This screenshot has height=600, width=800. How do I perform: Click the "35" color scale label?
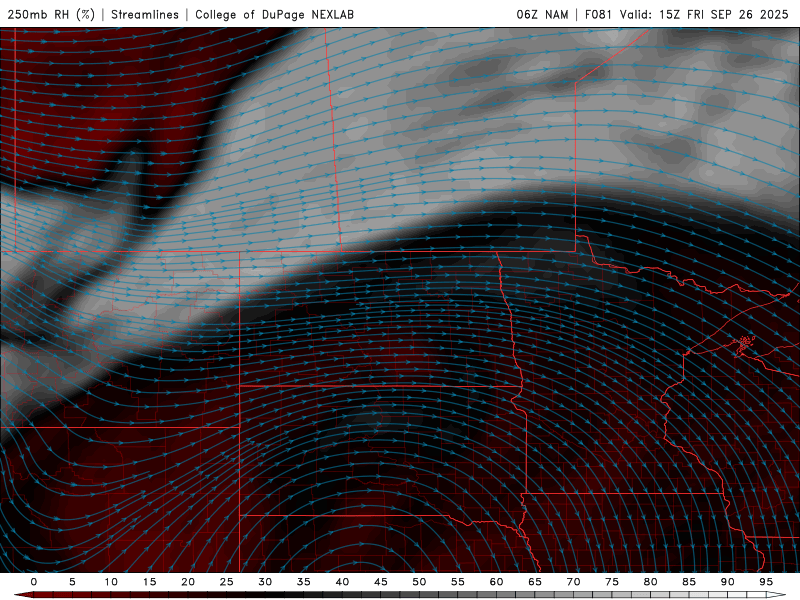click(304, 582)
